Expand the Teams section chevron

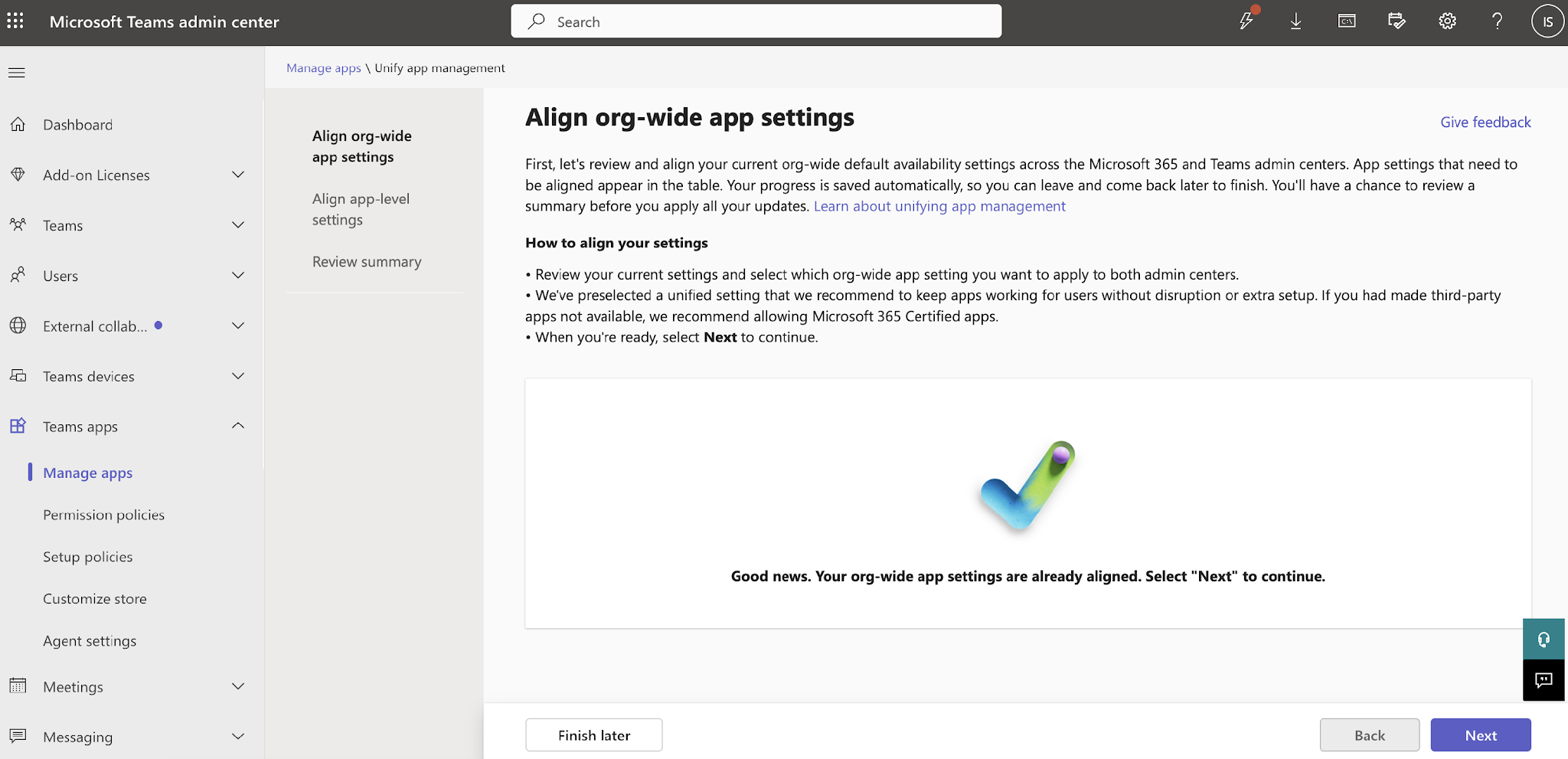[x=238, y=225]
